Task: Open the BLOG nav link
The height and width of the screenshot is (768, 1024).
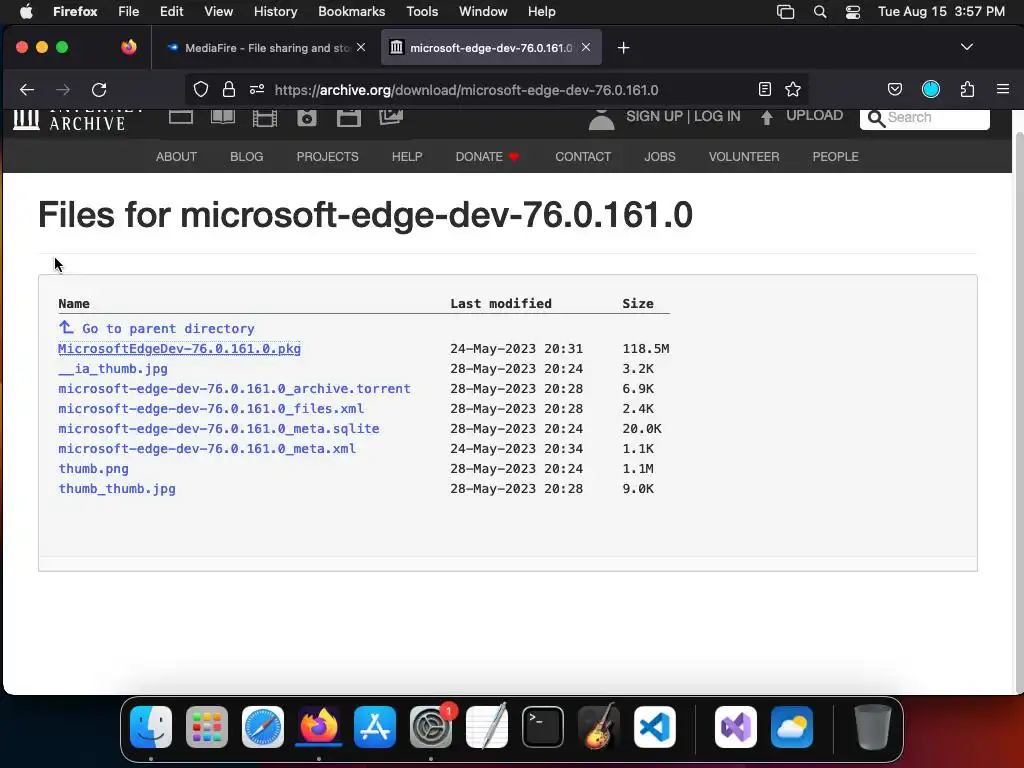Action: (x=246, y=157)
